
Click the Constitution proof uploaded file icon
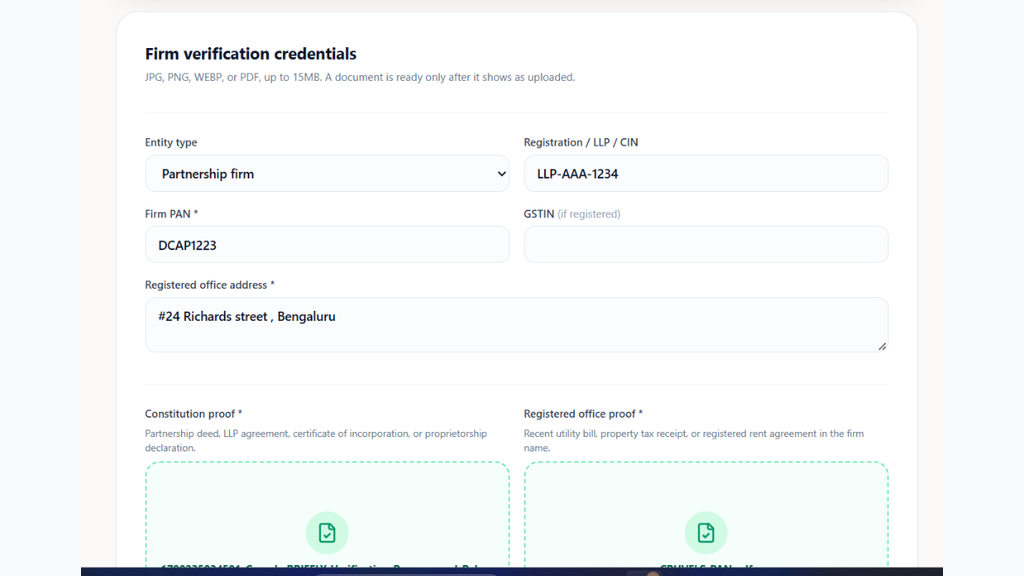[327, 533]
